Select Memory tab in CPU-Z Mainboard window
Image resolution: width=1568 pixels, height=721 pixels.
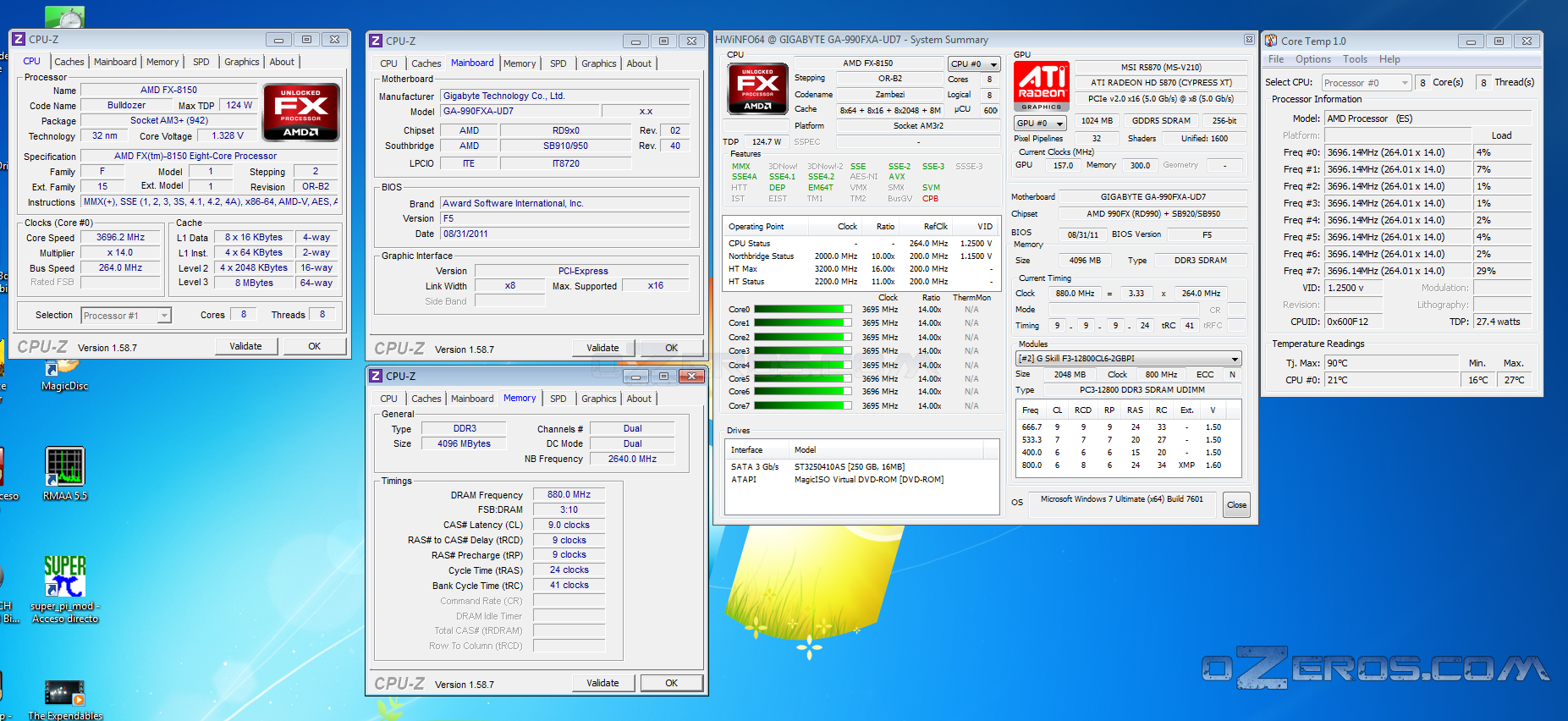(x=520, y=63)
